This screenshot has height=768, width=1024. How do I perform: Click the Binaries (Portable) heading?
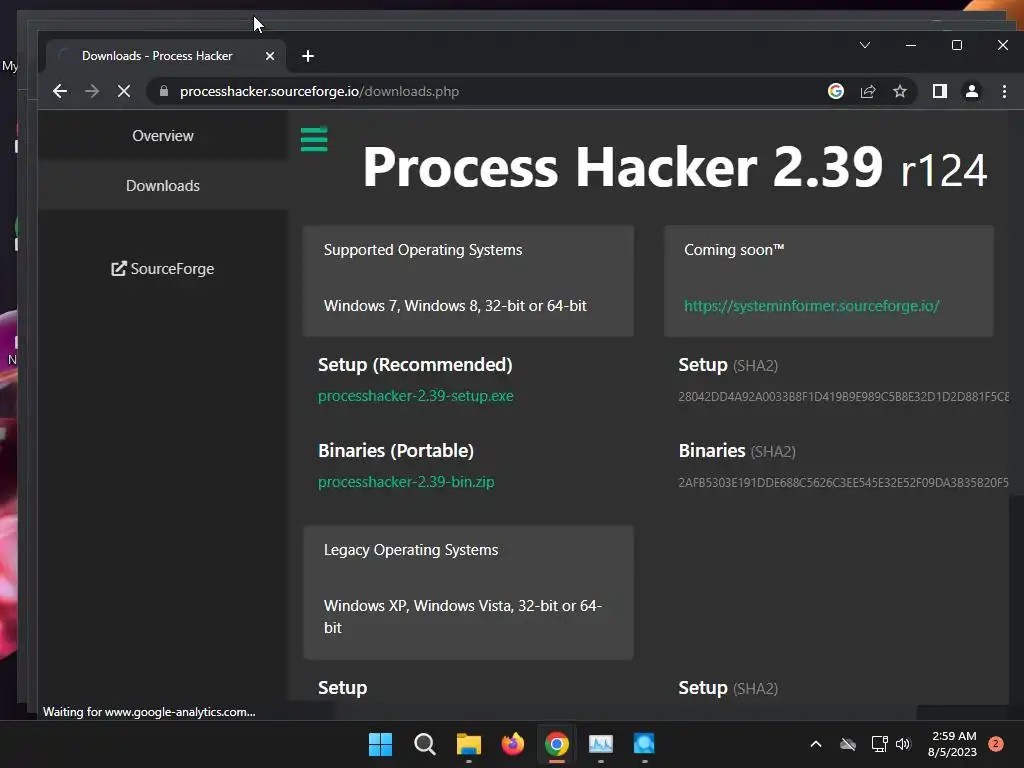click(396, 451)
